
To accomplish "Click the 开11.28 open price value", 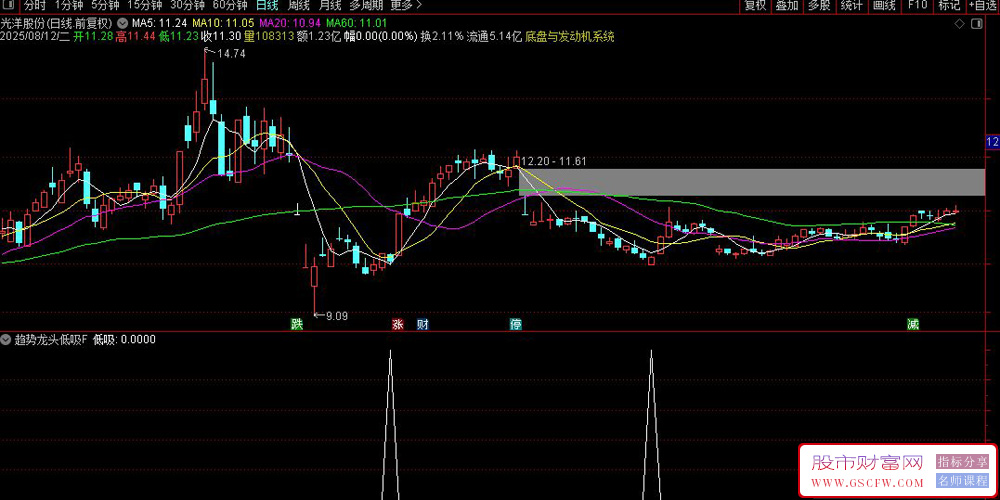I will click(x=92, y=36).
